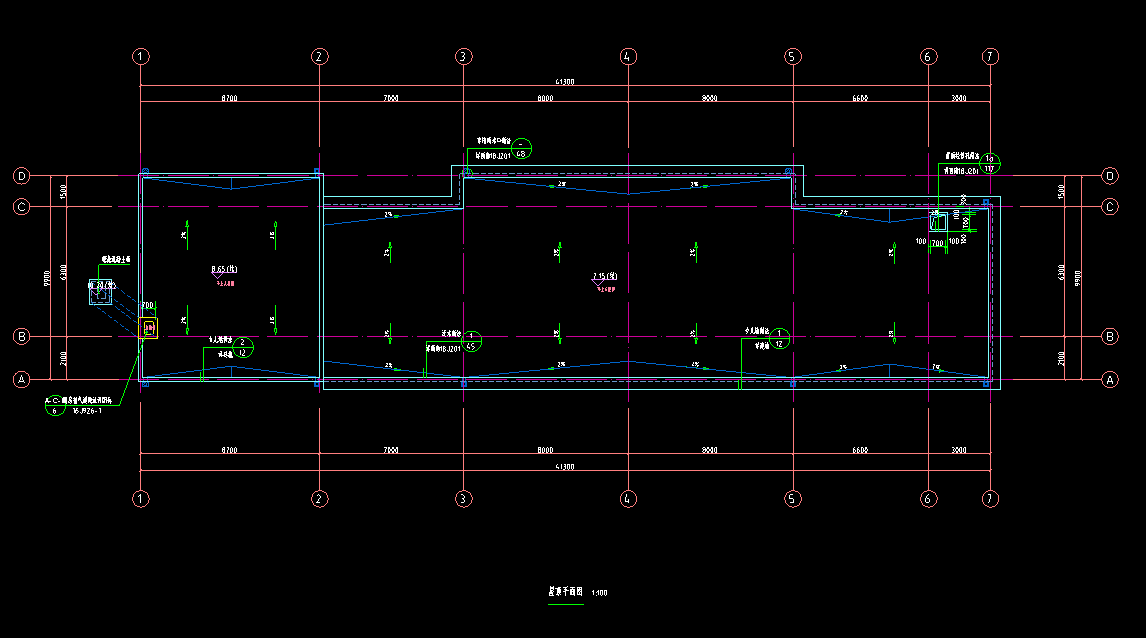Pick axis bubble 4 in the top row

[x=627, y=57]
